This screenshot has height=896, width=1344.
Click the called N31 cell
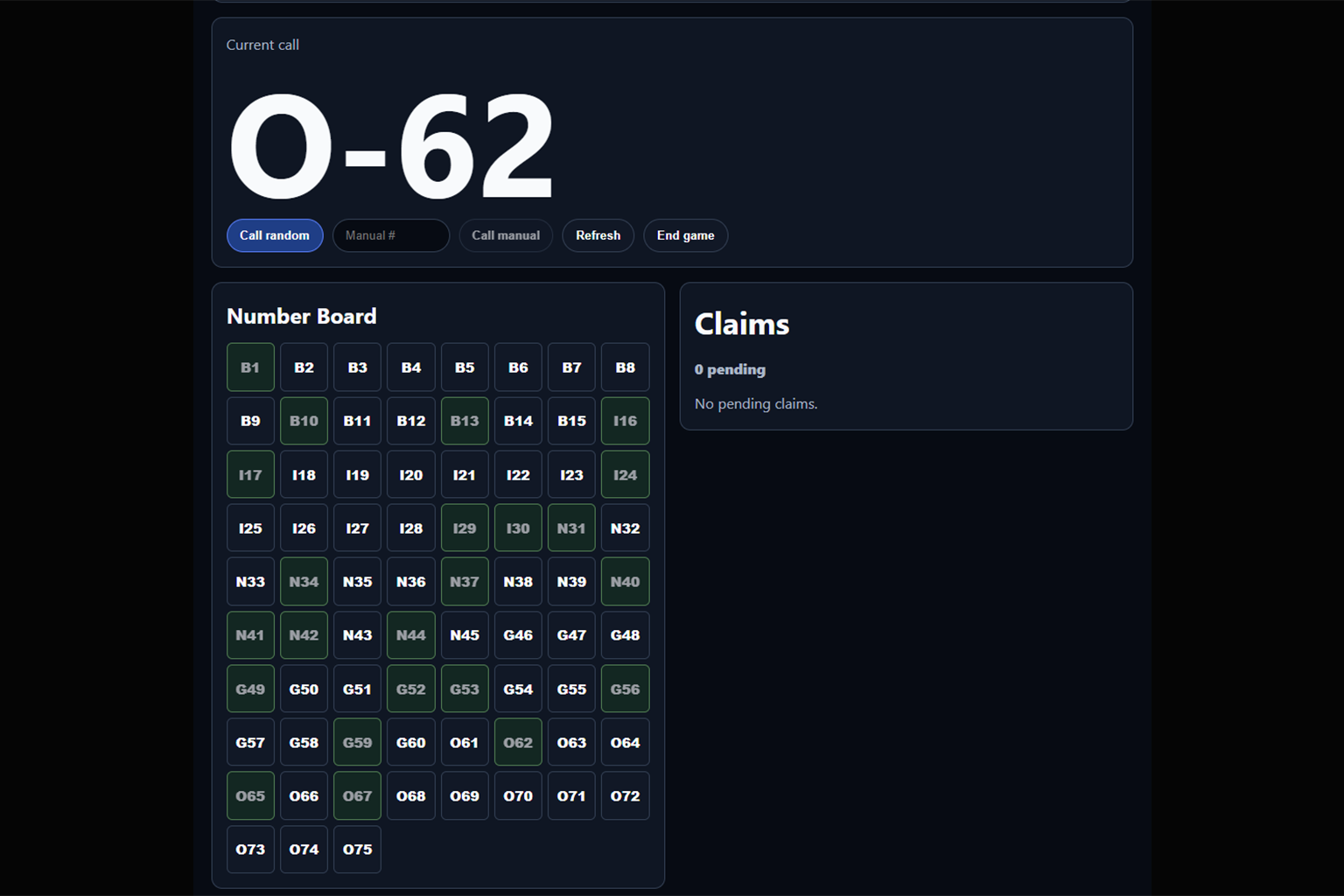(x=571, y=528)
